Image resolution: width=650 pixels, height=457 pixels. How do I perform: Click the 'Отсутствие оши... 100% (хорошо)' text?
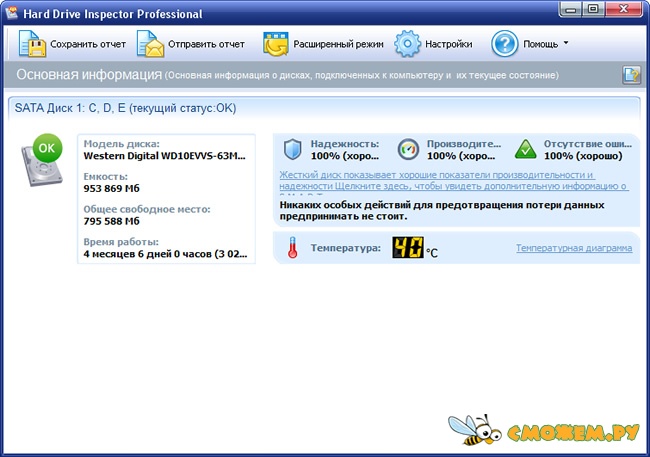coord(588,150)
